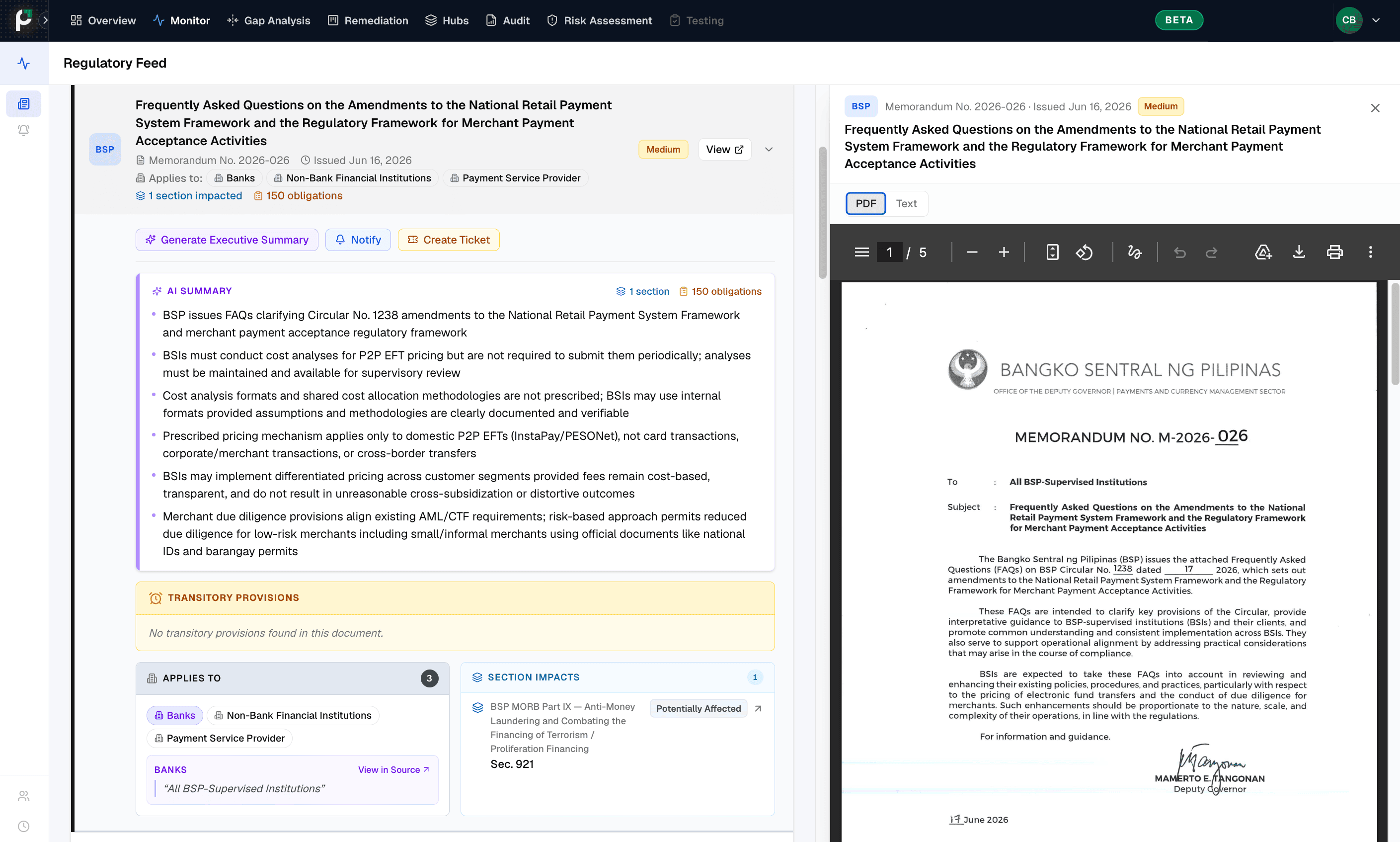Image resolution: width=1400 pixels, height=842 pixels.
Task: Save PDF to Google Drive
Action: pyautogui.click(x=1263, y=252)
